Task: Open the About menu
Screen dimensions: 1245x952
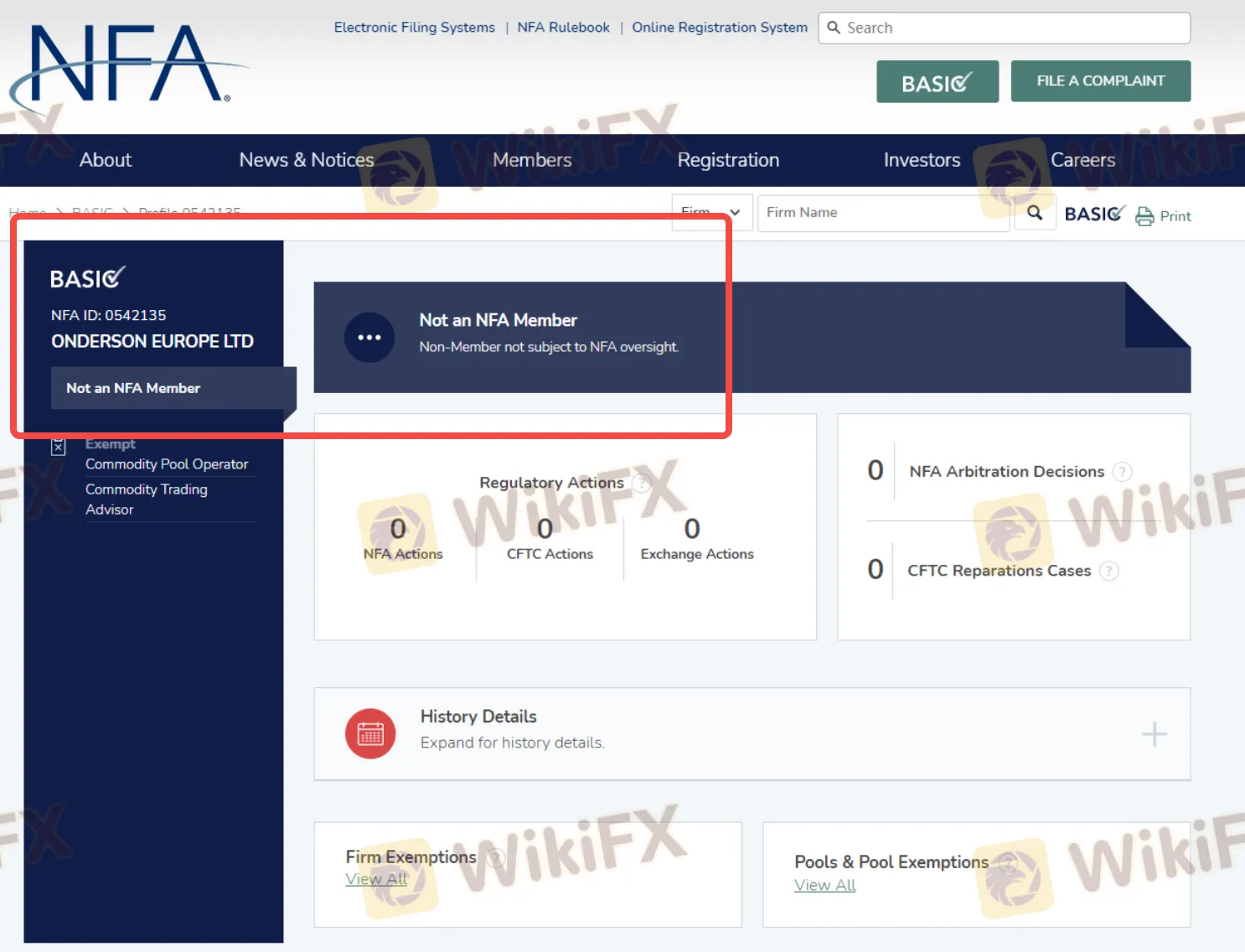Action: 106,160
